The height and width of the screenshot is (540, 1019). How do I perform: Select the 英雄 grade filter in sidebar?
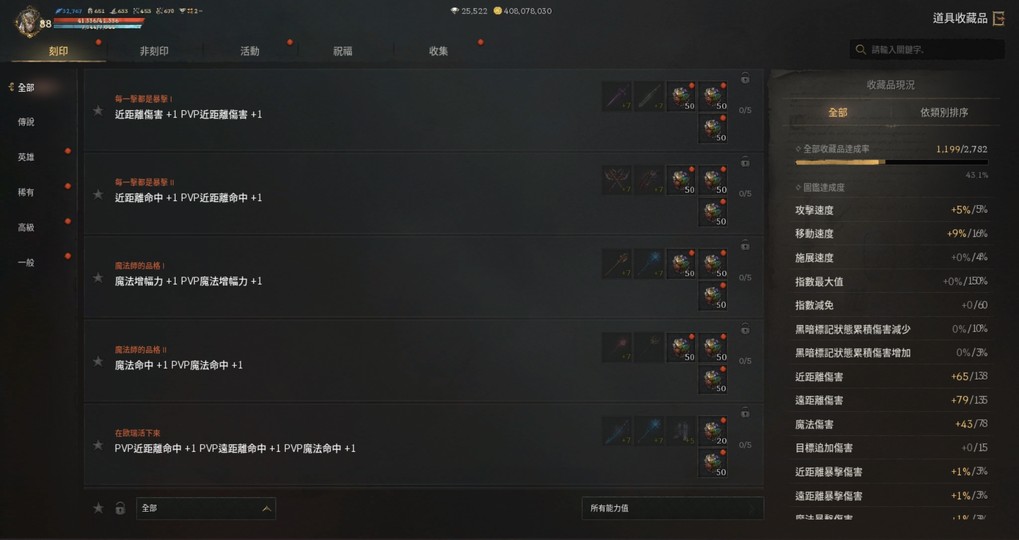coord(26,157)
